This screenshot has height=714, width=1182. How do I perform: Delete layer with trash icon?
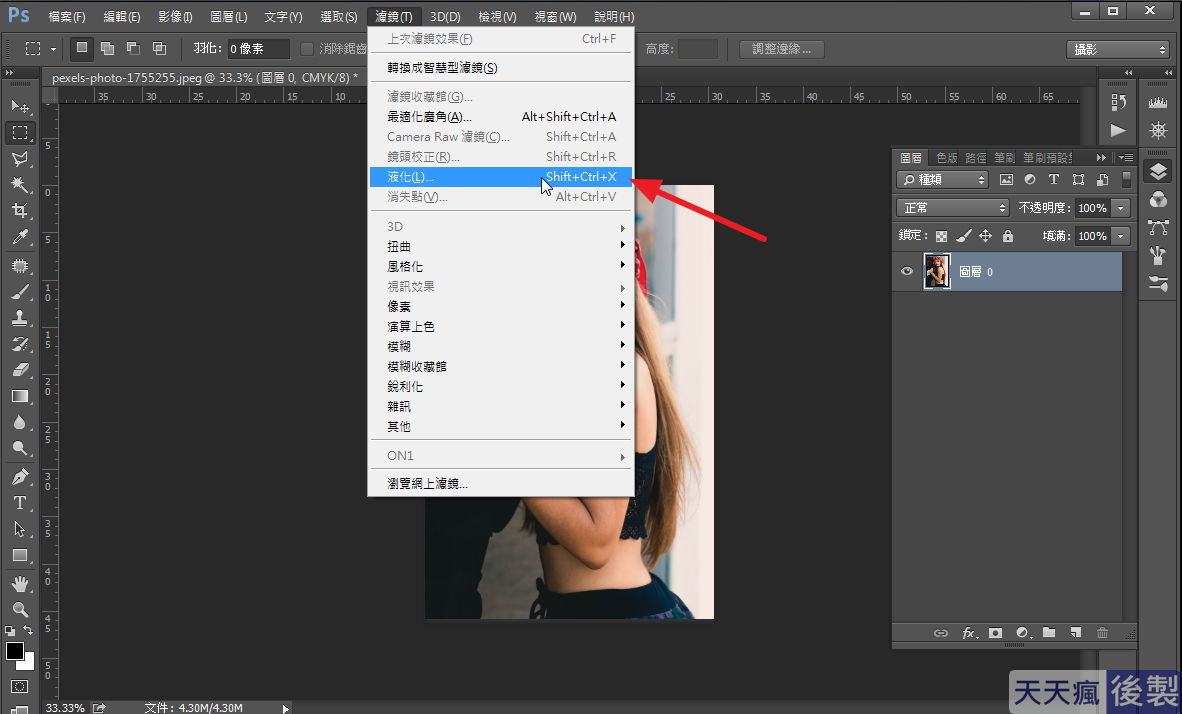pos(1102,633)
